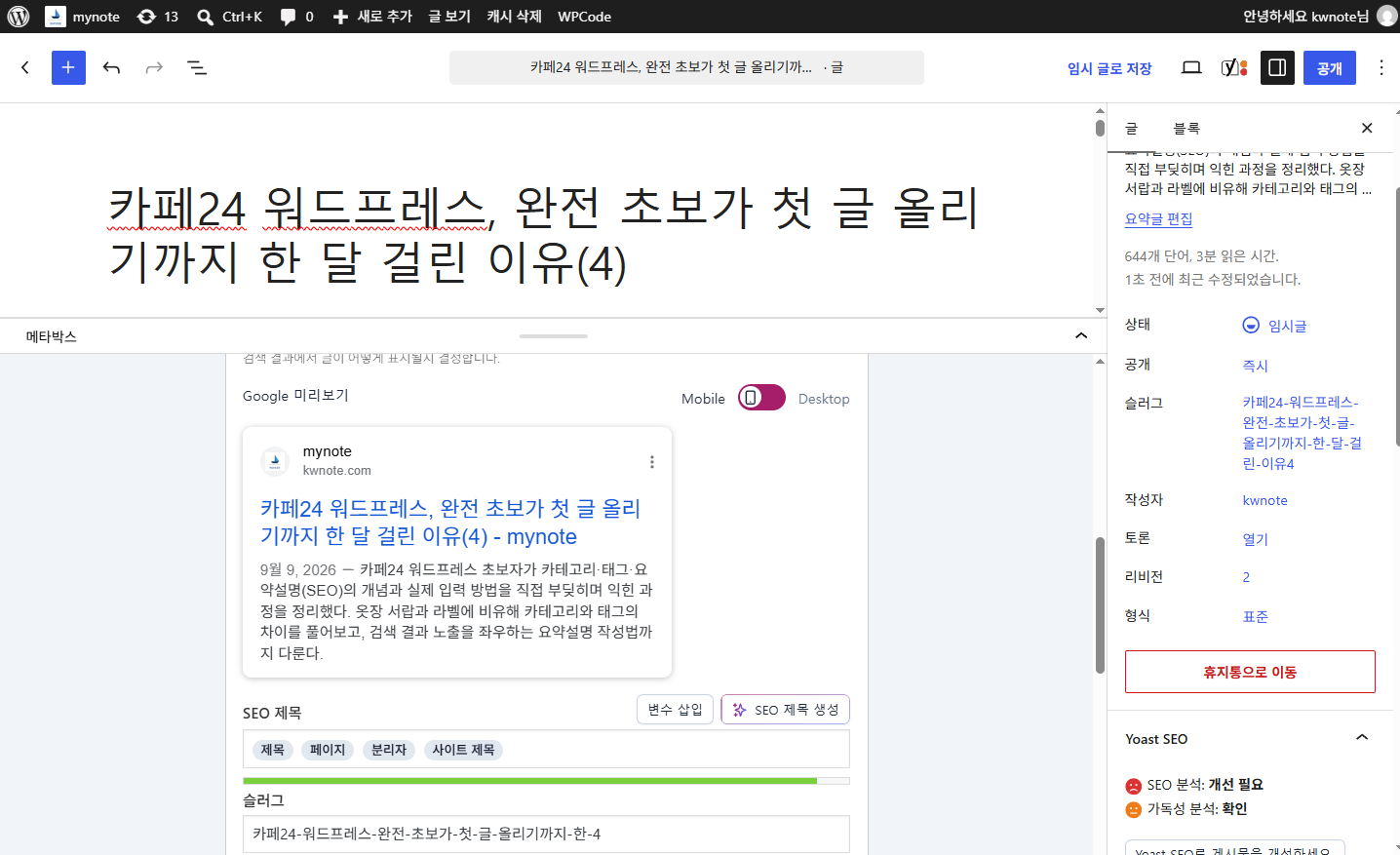Switch to the 블록 sidebar tab
Viewport: 1400px width, 855px height.
1186,129
